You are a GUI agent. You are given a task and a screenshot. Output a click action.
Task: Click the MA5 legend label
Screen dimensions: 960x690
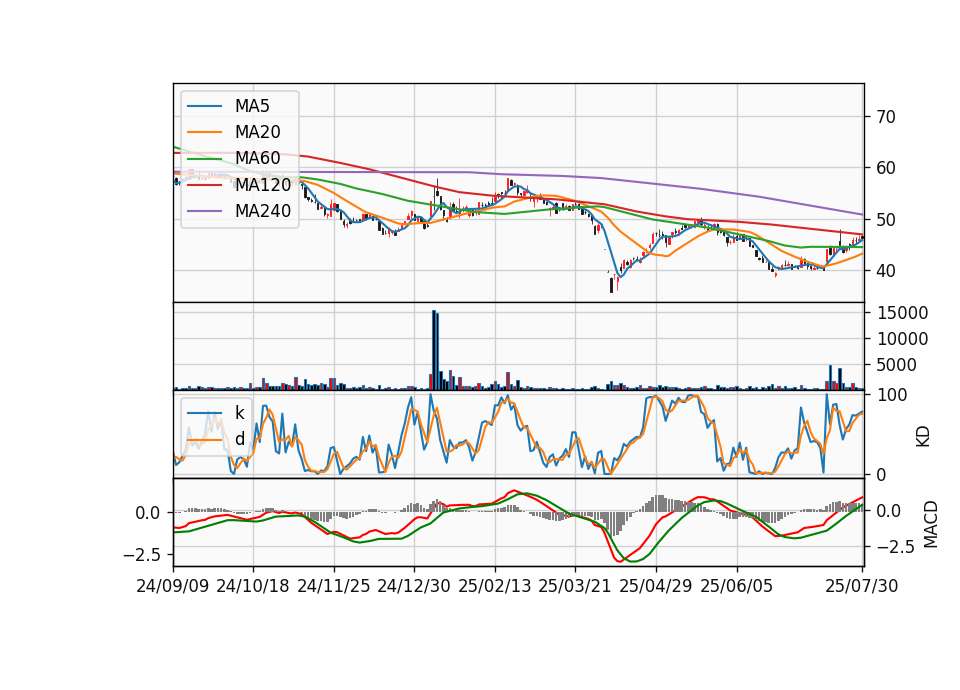252,106
